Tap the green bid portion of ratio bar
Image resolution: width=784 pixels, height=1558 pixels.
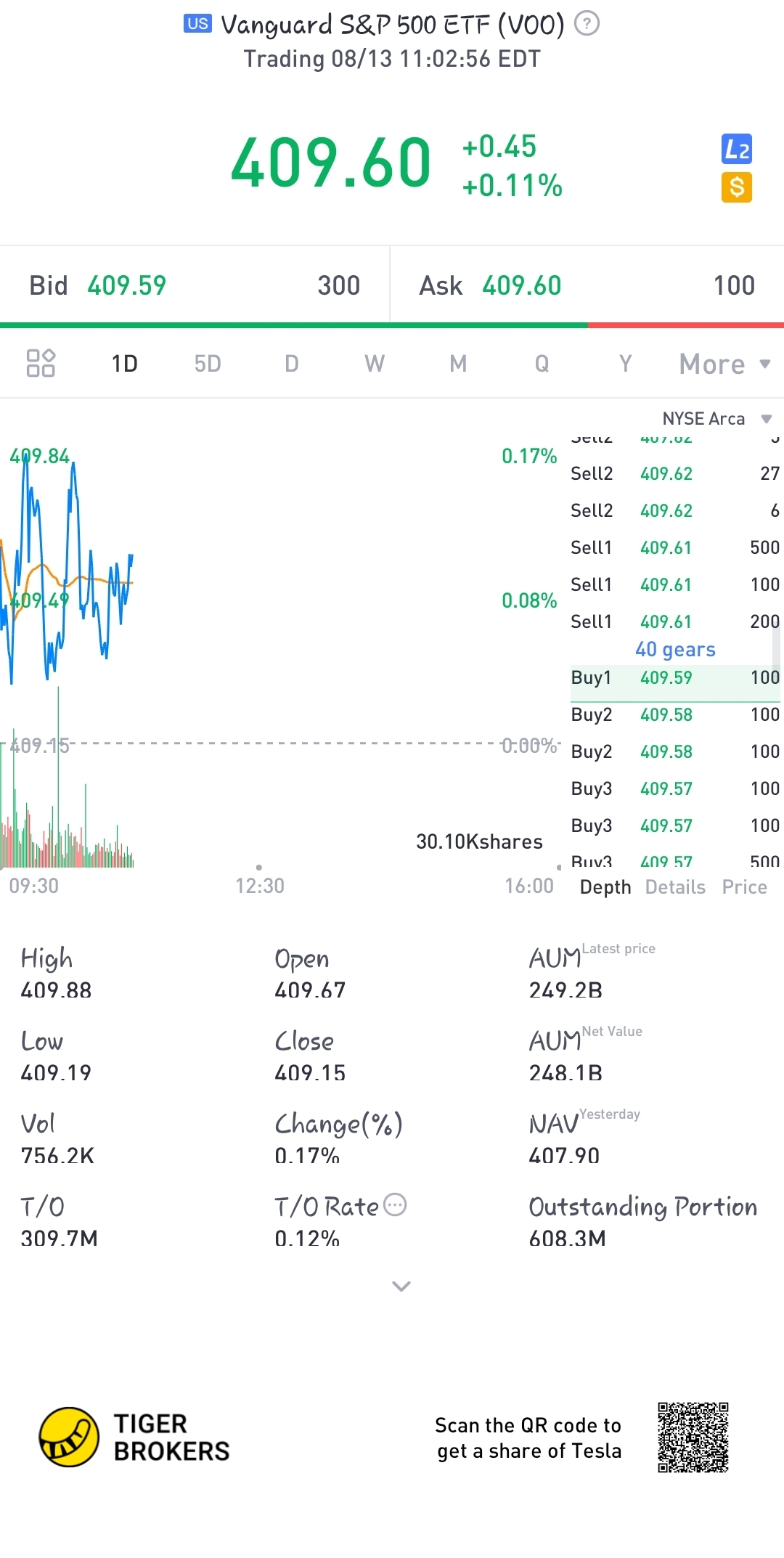click(x=294, y=325)
